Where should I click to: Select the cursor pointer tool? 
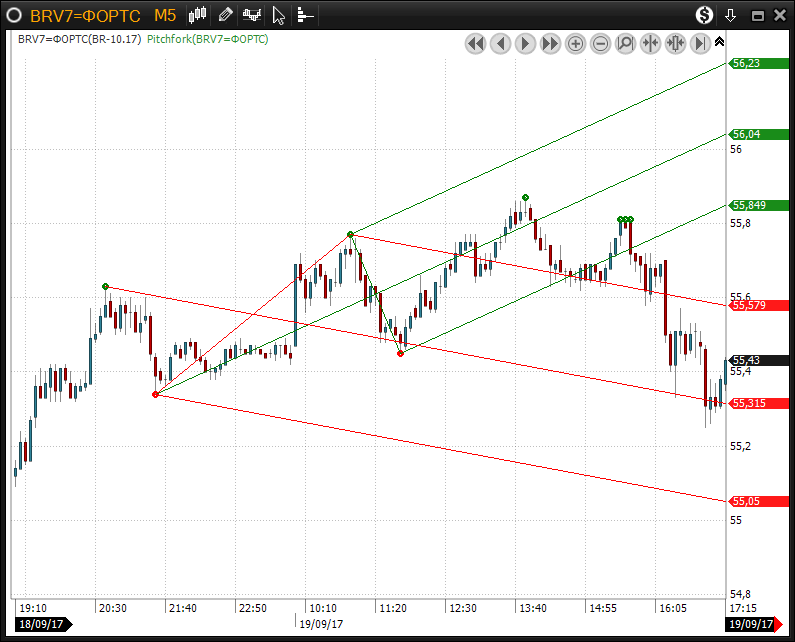279,15
